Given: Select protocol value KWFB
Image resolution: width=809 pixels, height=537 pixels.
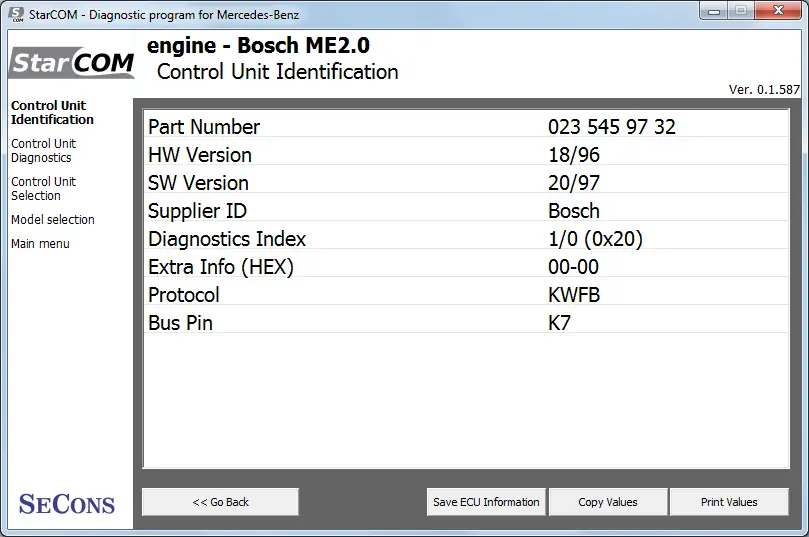Looking at the screenshot, I should coord(574,295).
